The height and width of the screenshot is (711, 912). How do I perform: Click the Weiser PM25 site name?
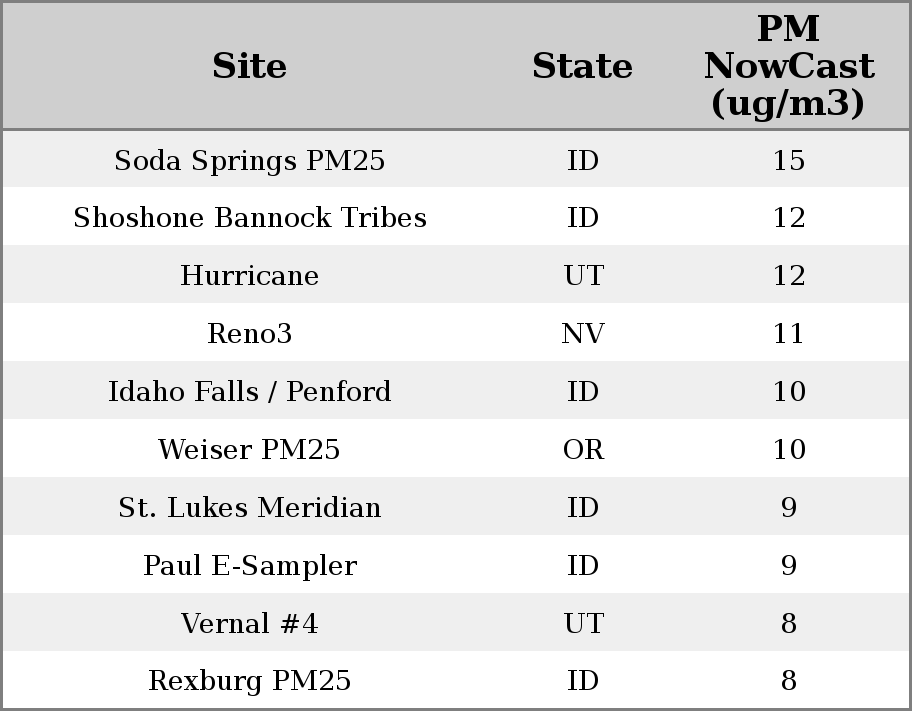249,450
